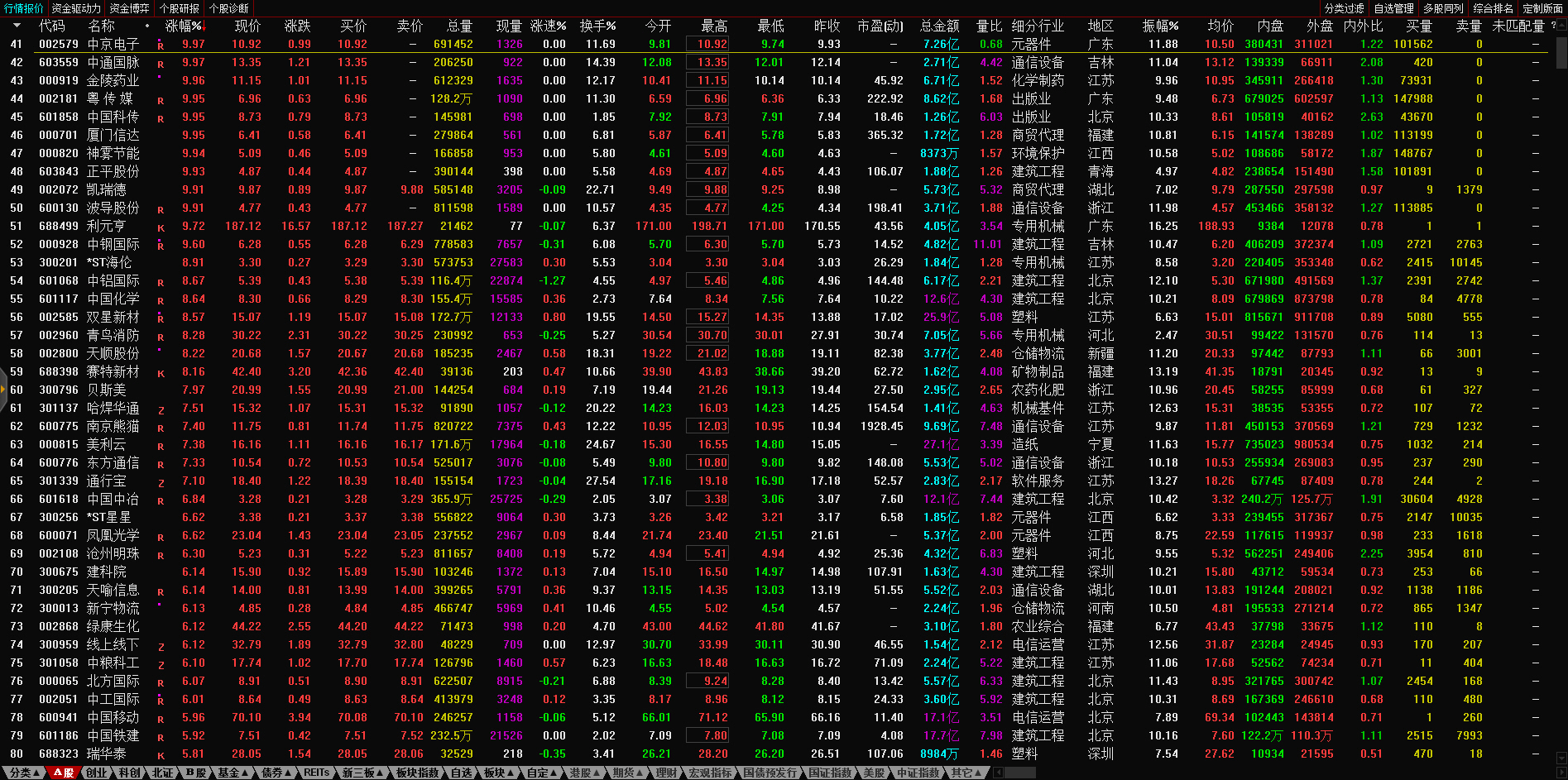Sort by the 涨幅% column header
The image size is (1568, 780).
pos(184,26)
